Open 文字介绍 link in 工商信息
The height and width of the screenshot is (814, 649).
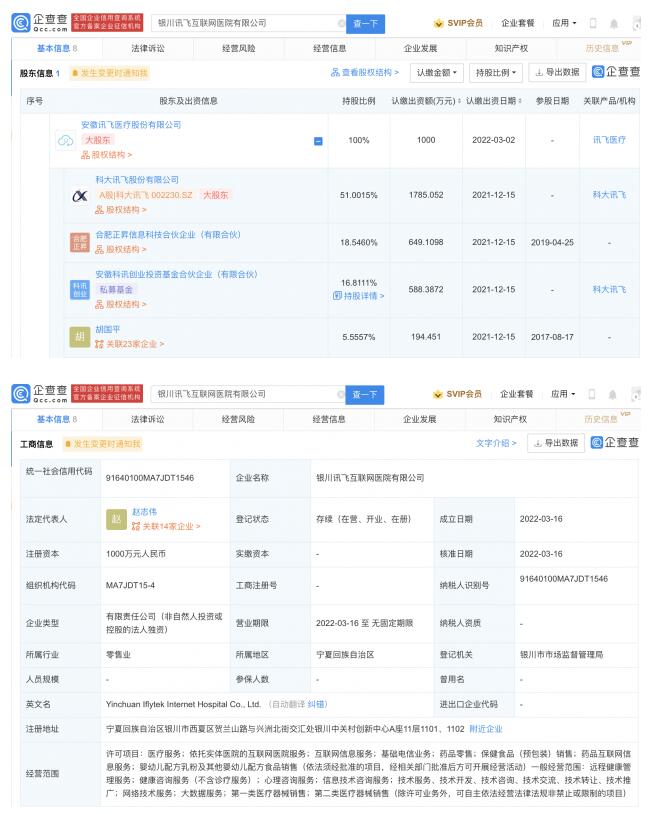point(496,443)
